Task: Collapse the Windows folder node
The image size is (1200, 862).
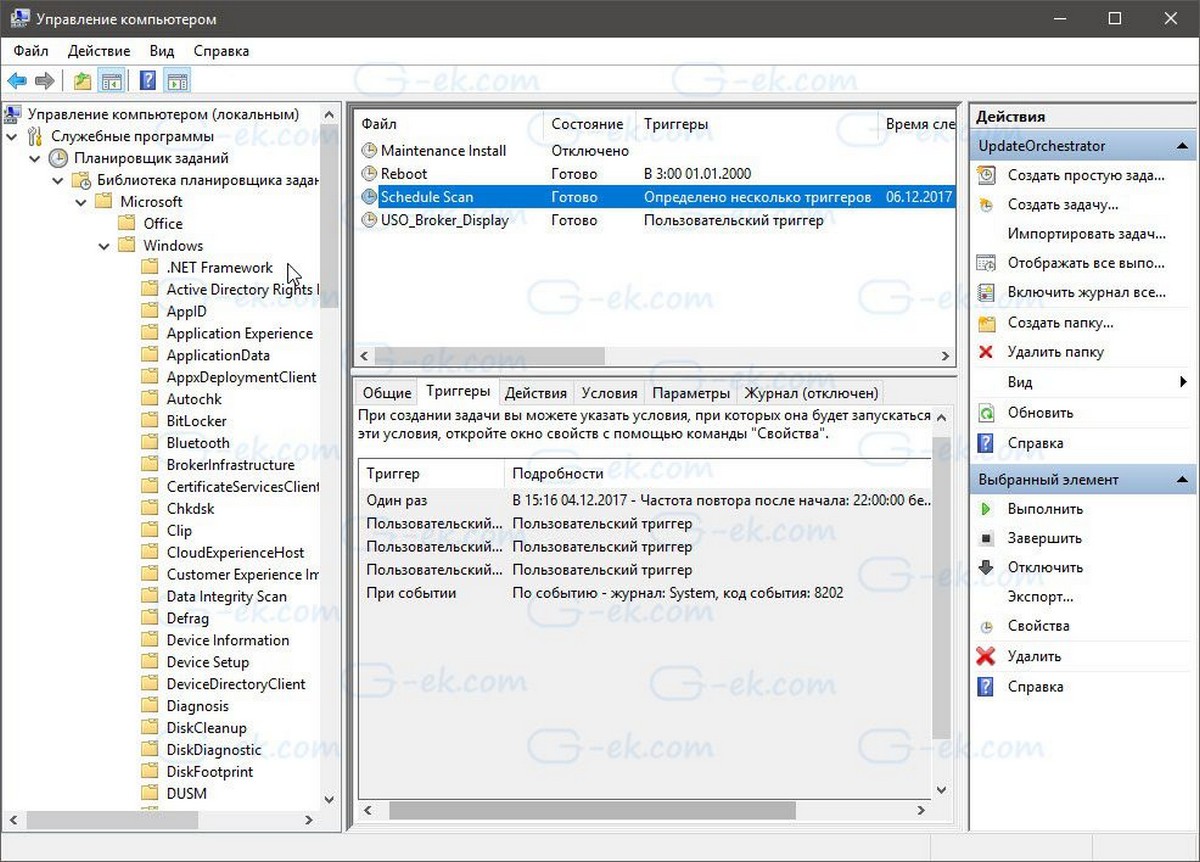Action: pyautogui.click(x=104, y=246)
